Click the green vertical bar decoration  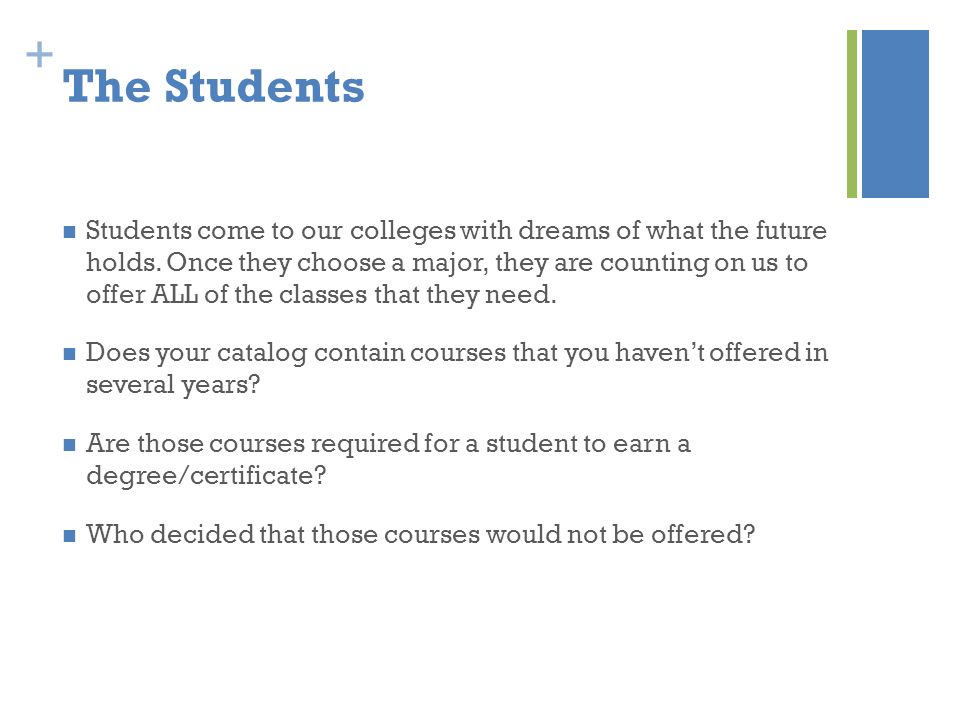852,114
